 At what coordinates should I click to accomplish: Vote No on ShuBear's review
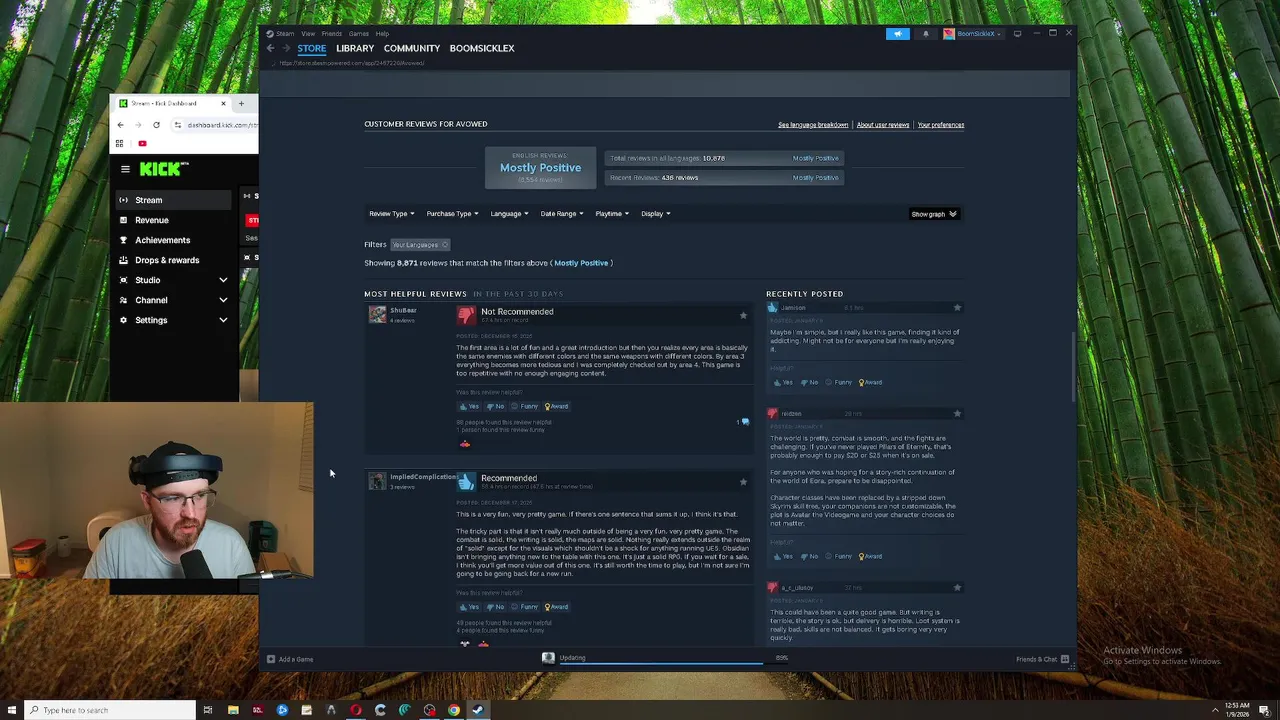click(495, 406)
